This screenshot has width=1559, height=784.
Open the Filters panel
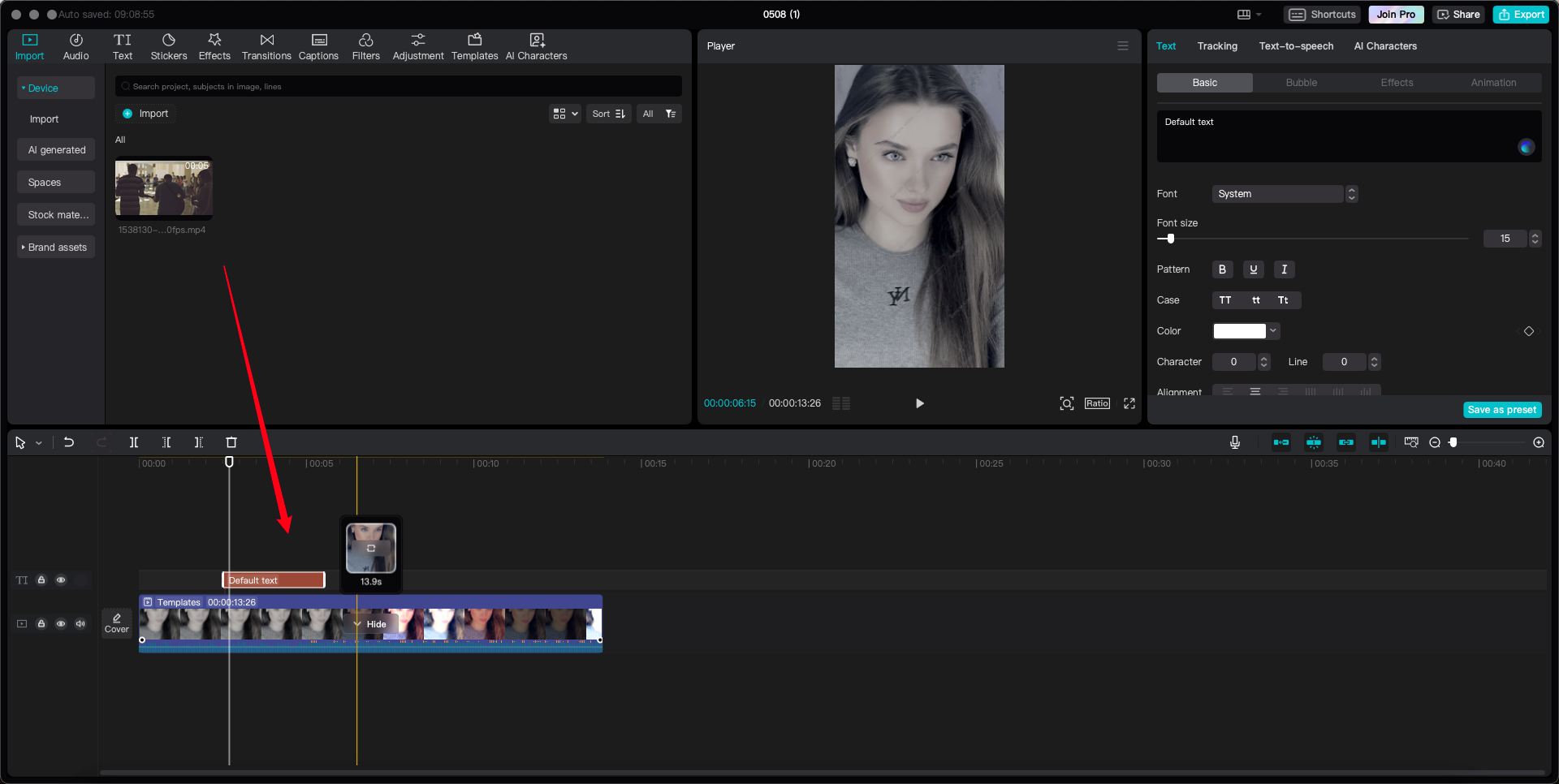[365, 45]
